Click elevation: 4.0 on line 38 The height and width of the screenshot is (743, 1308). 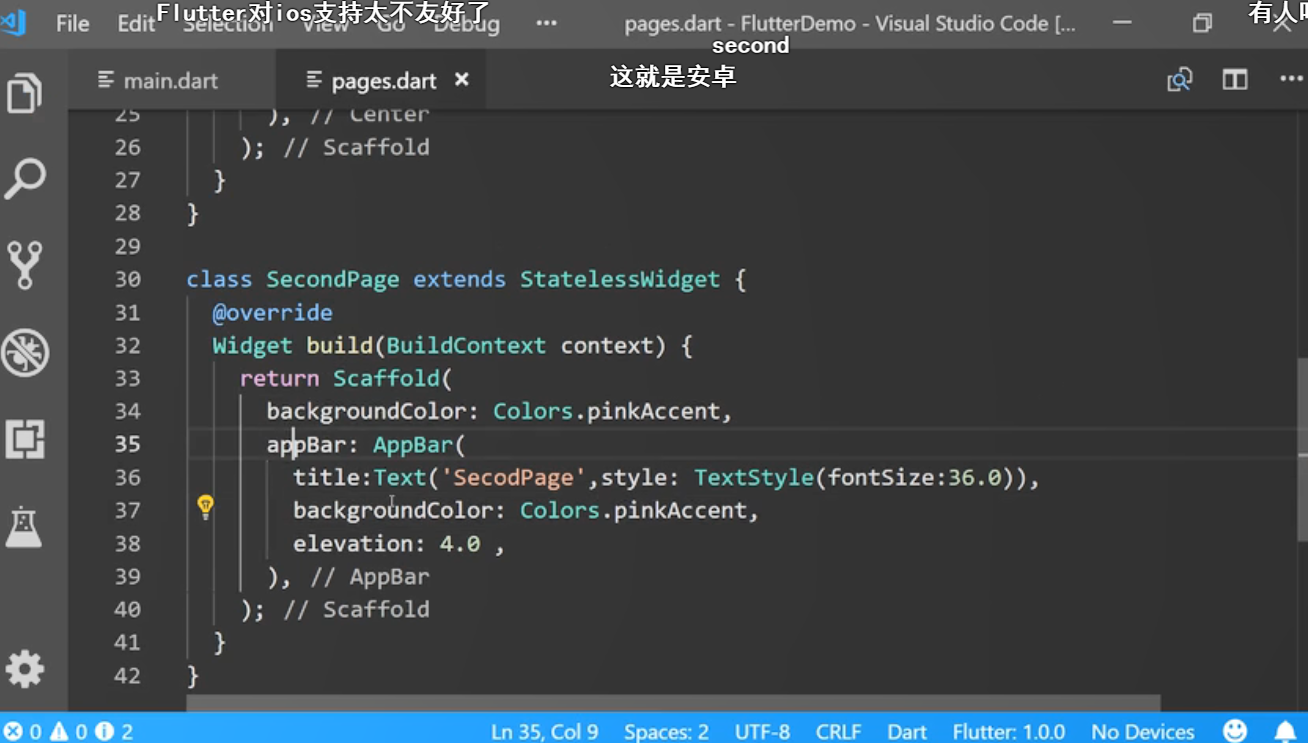tap(386, 543)
